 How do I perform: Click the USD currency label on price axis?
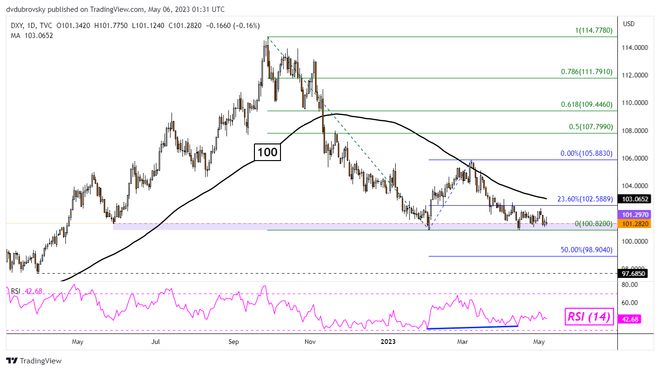[x=629, y=24]
